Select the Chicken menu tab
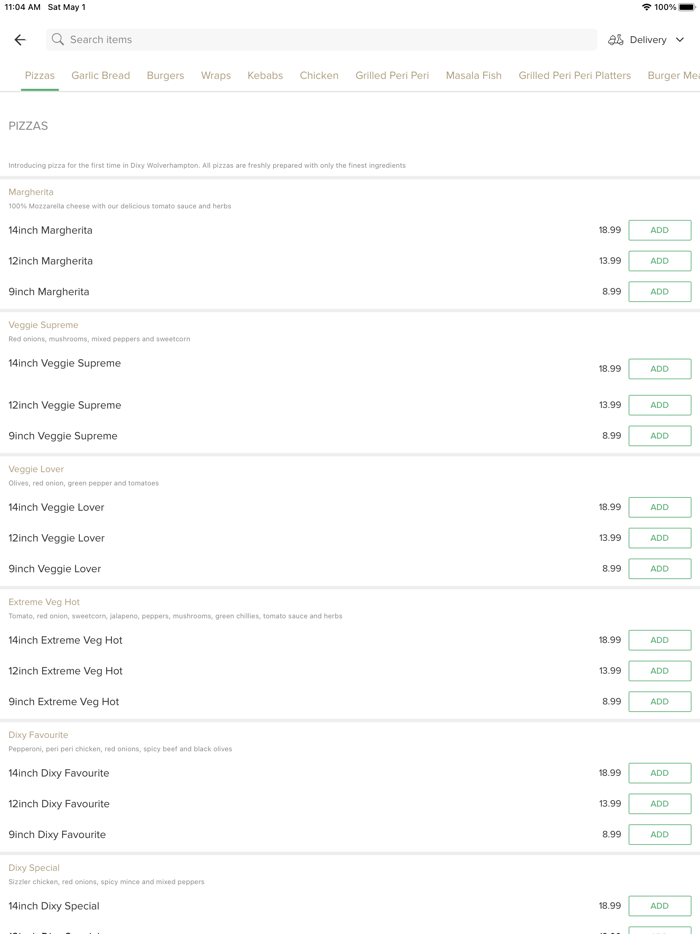Viewport: 700px width, 934px height. click(x=319, y=75)
